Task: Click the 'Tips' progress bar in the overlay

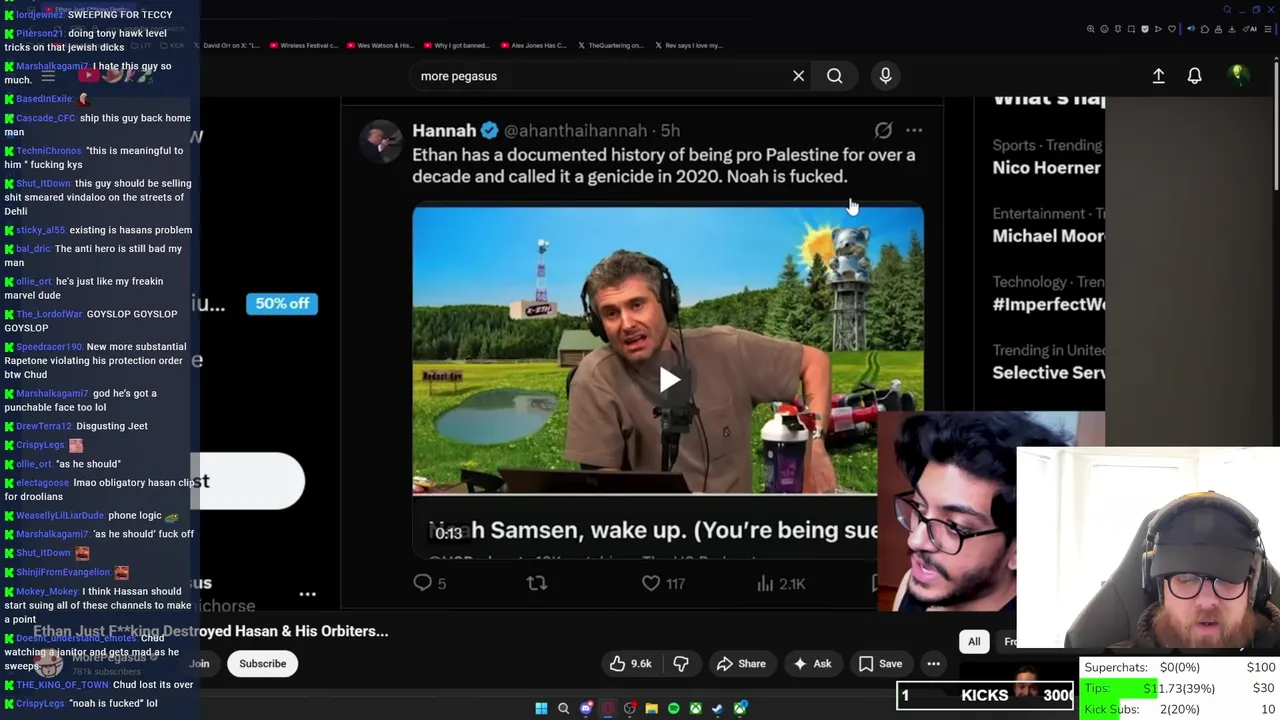Action: coord(1179,688)
